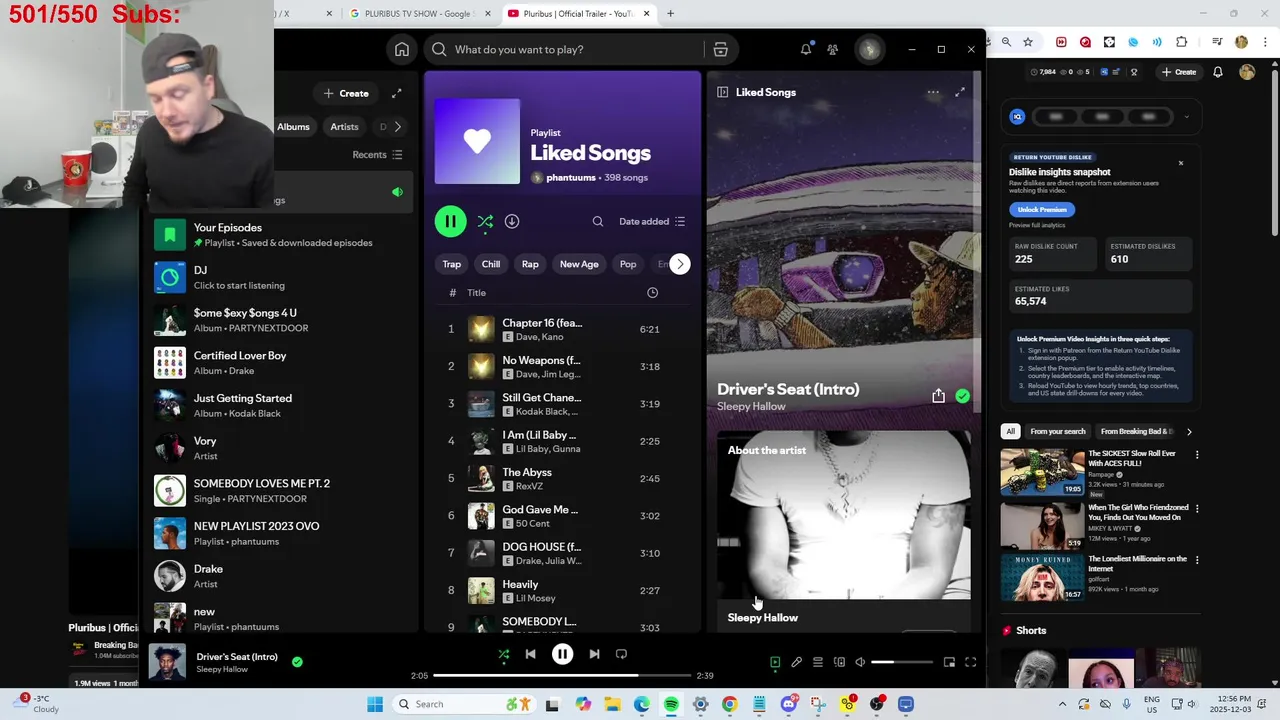Open the Spotify miniplayer

click(x=949, y=662)
